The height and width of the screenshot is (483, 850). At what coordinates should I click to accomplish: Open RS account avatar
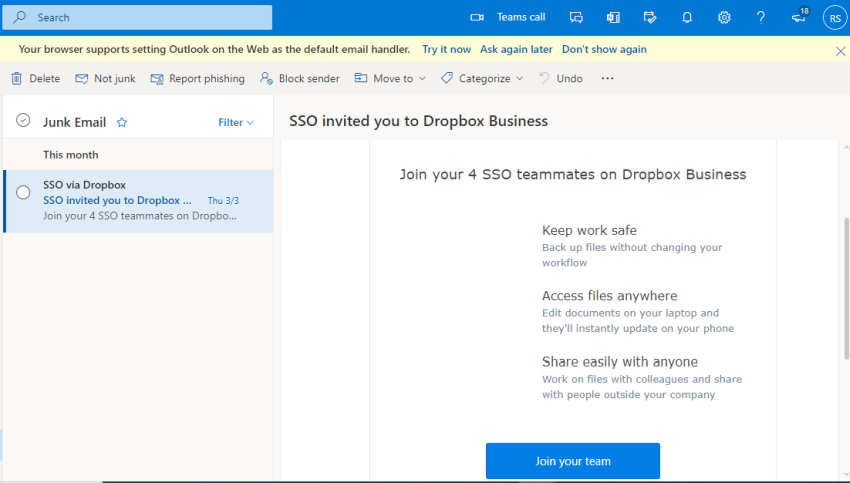(x=835, y=18)
